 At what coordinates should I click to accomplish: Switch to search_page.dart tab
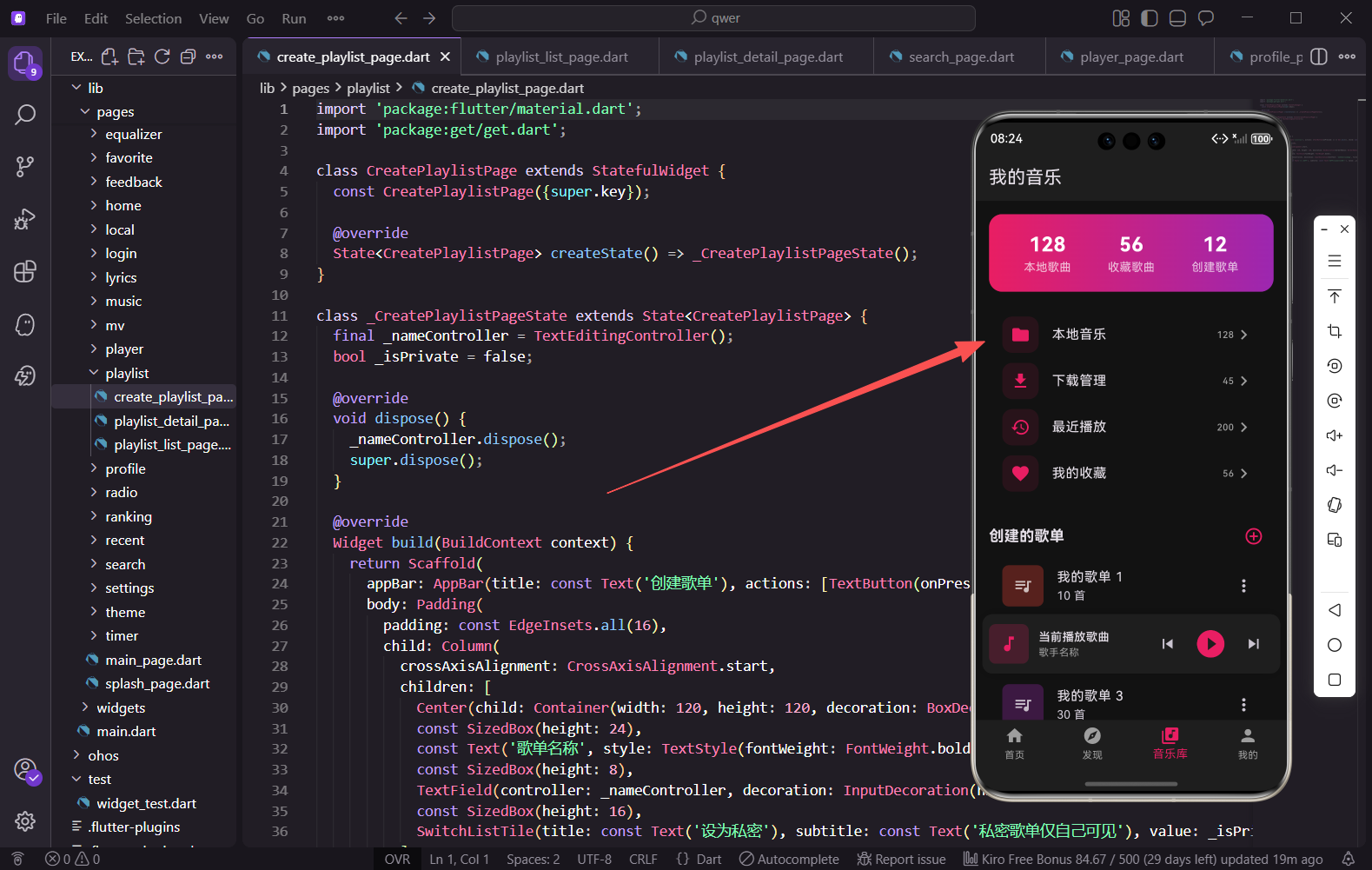coord(960,56)
